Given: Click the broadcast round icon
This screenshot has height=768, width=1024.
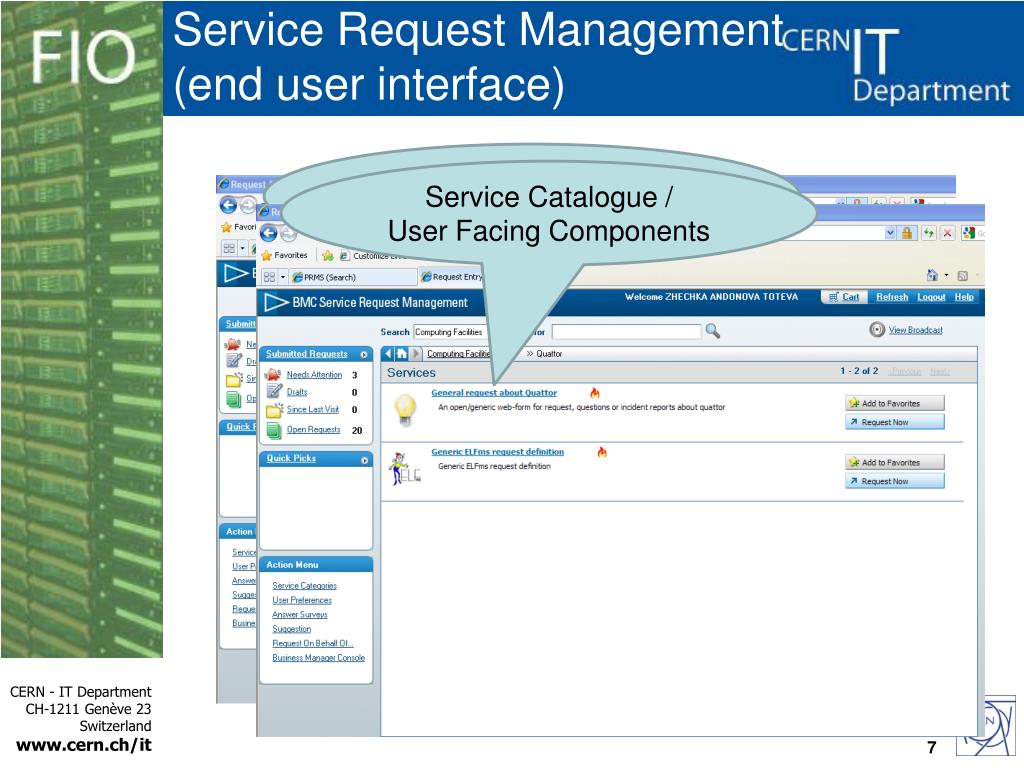Looking at the screenshot, I should point(877,330).
